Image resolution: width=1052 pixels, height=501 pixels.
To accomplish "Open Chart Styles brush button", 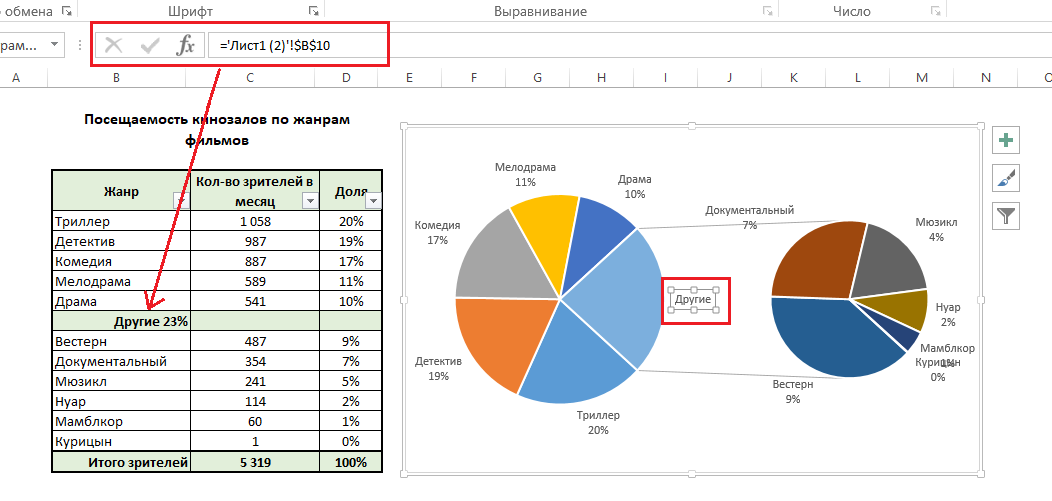I will (1006, 178).
